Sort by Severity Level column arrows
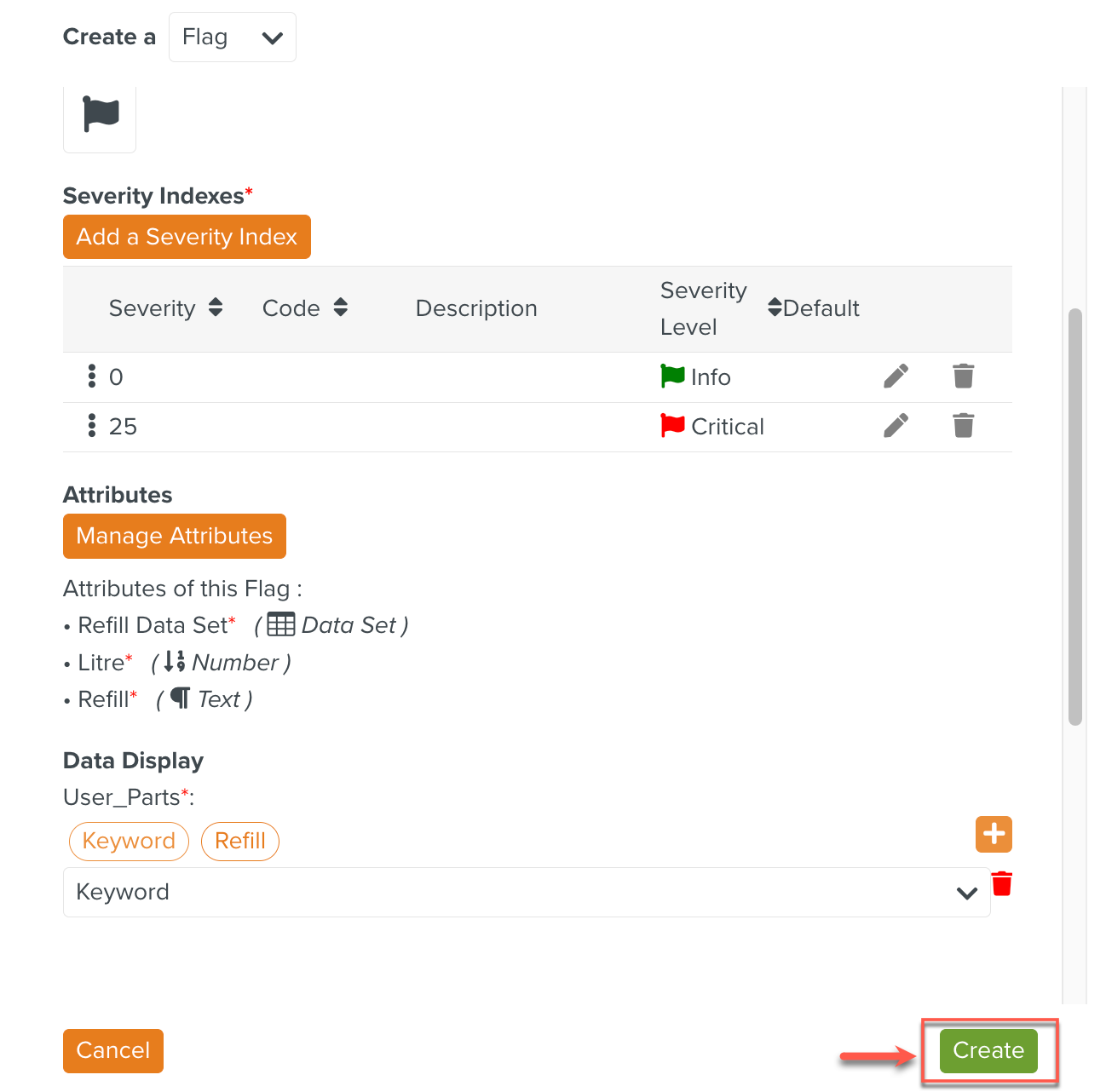 (774, 307)
